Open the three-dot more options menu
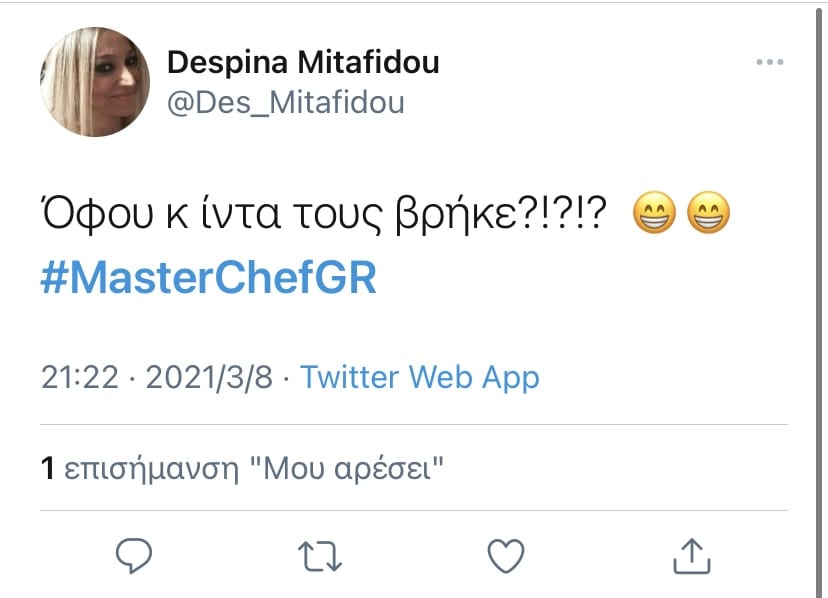Image resolution: width=828 pixels, height=598 pixels. (769, 62)
